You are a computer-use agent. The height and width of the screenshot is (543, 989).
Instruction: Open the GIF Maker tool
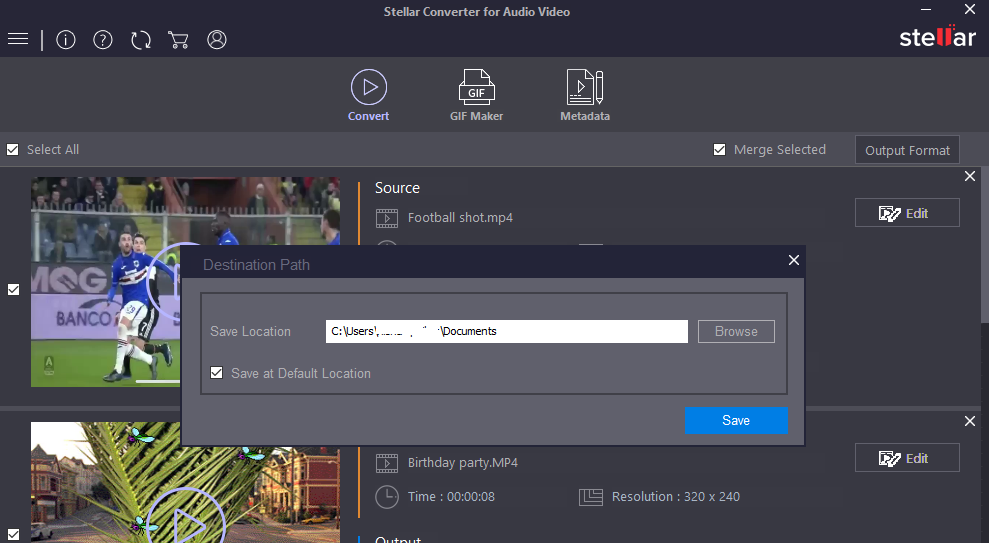[476, 95]
